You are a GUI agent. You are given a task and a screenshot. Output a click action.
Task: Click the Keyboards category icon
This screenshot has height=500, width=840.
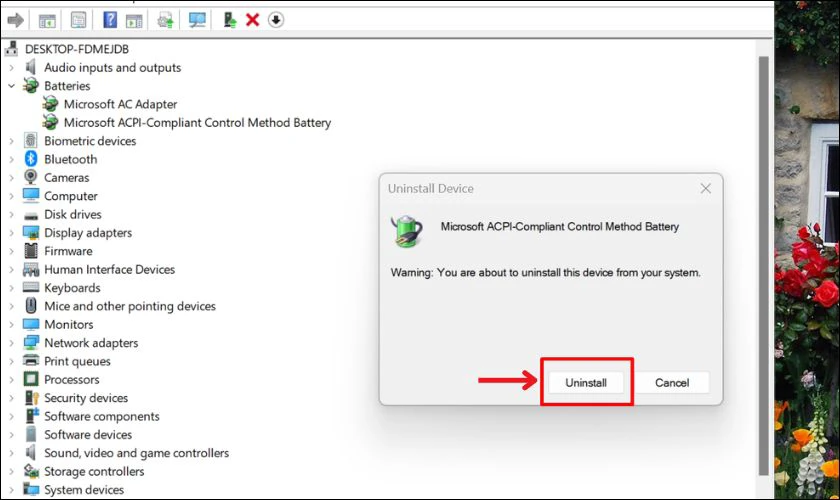[31, 287]
